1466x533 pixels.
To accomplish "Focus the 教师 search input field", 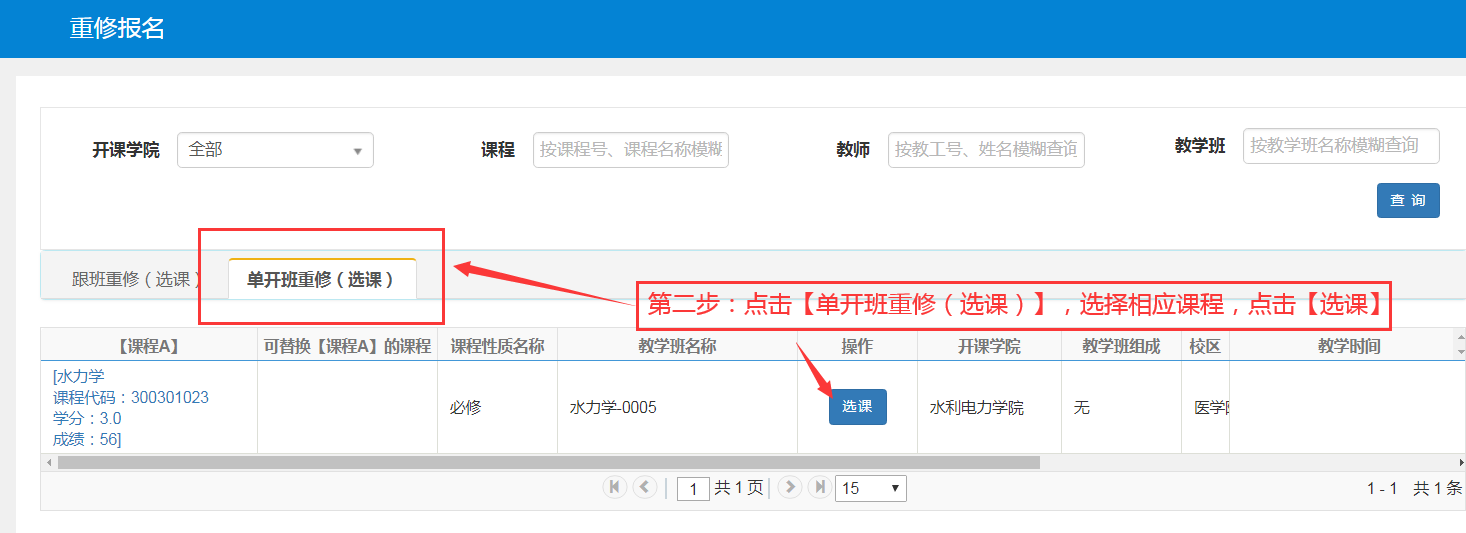I will tap(986, 150).
